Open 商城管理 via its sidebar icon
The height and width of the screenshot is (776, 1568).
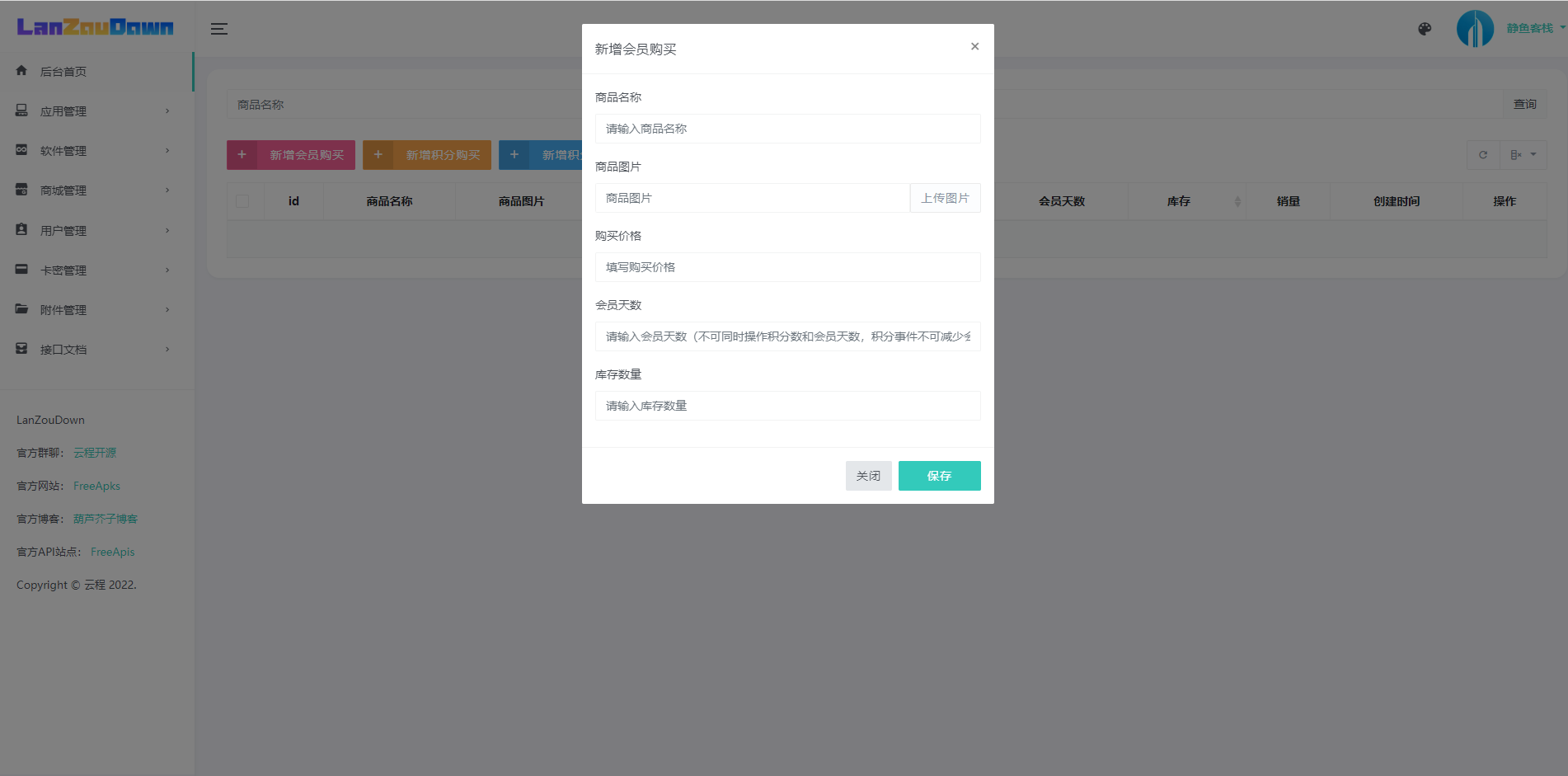(21, 190)
